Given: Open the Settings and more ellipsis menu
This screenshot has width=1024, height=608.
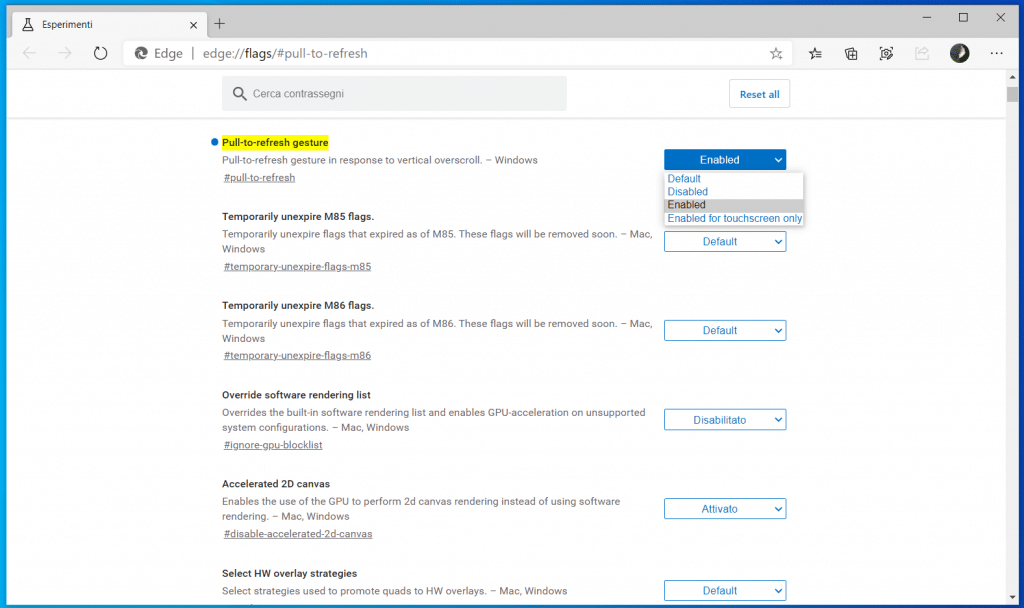Looking at the screenshot, I should coord(996,53).
